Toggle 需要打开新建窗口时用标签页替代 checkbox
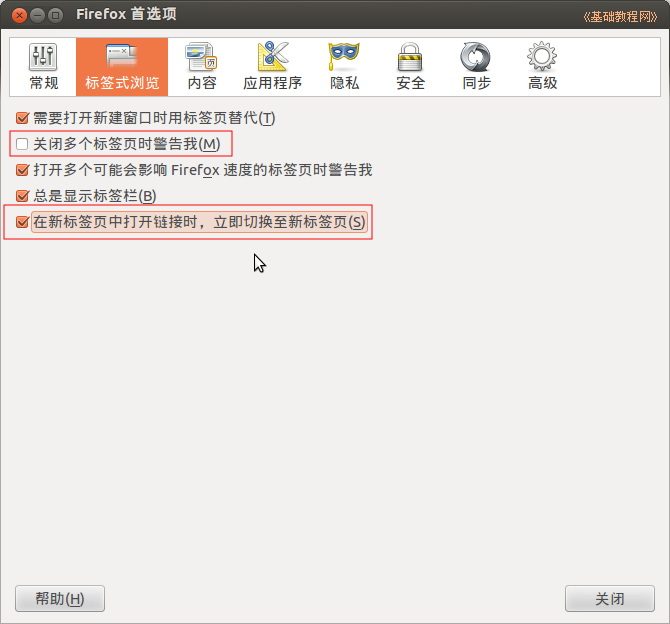The width and height of the screenshot is (670, 624). (x=22, y=118)
